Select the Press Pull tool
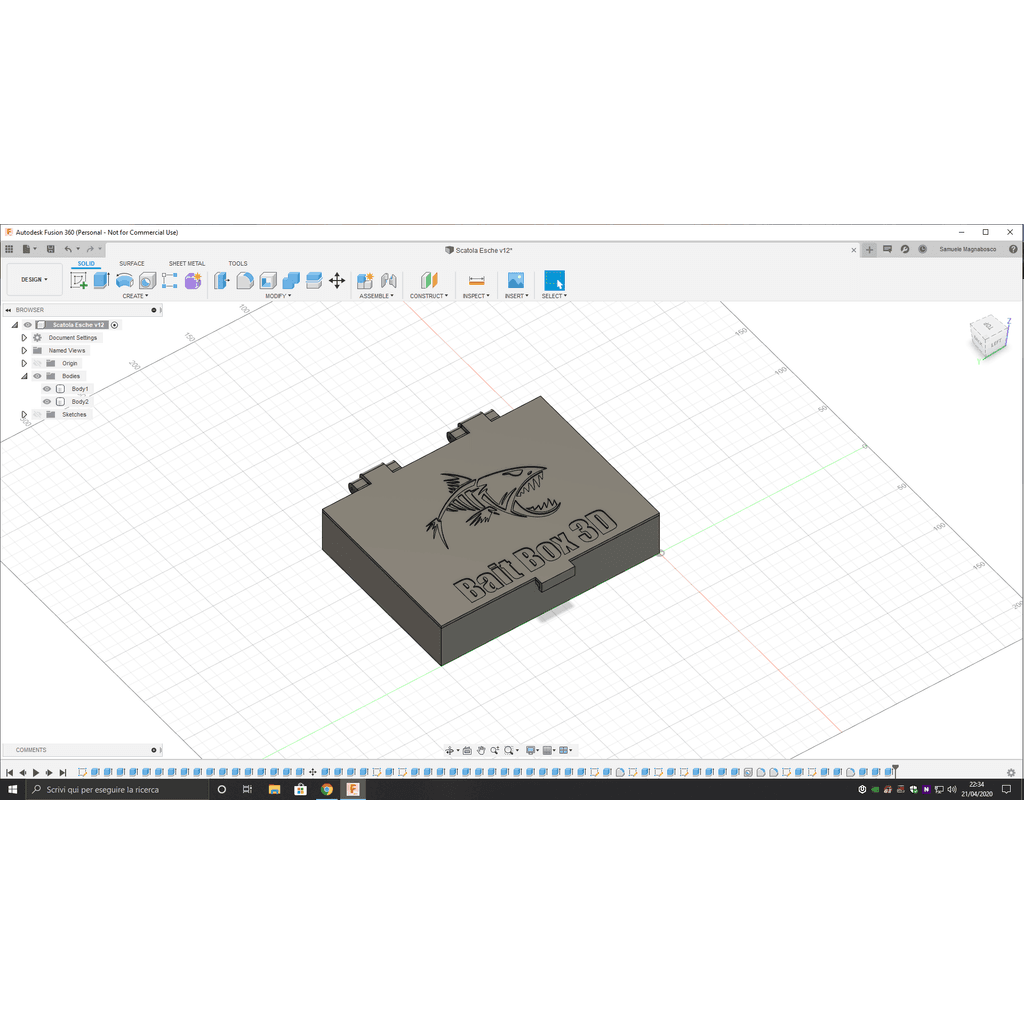 (222, 281)
